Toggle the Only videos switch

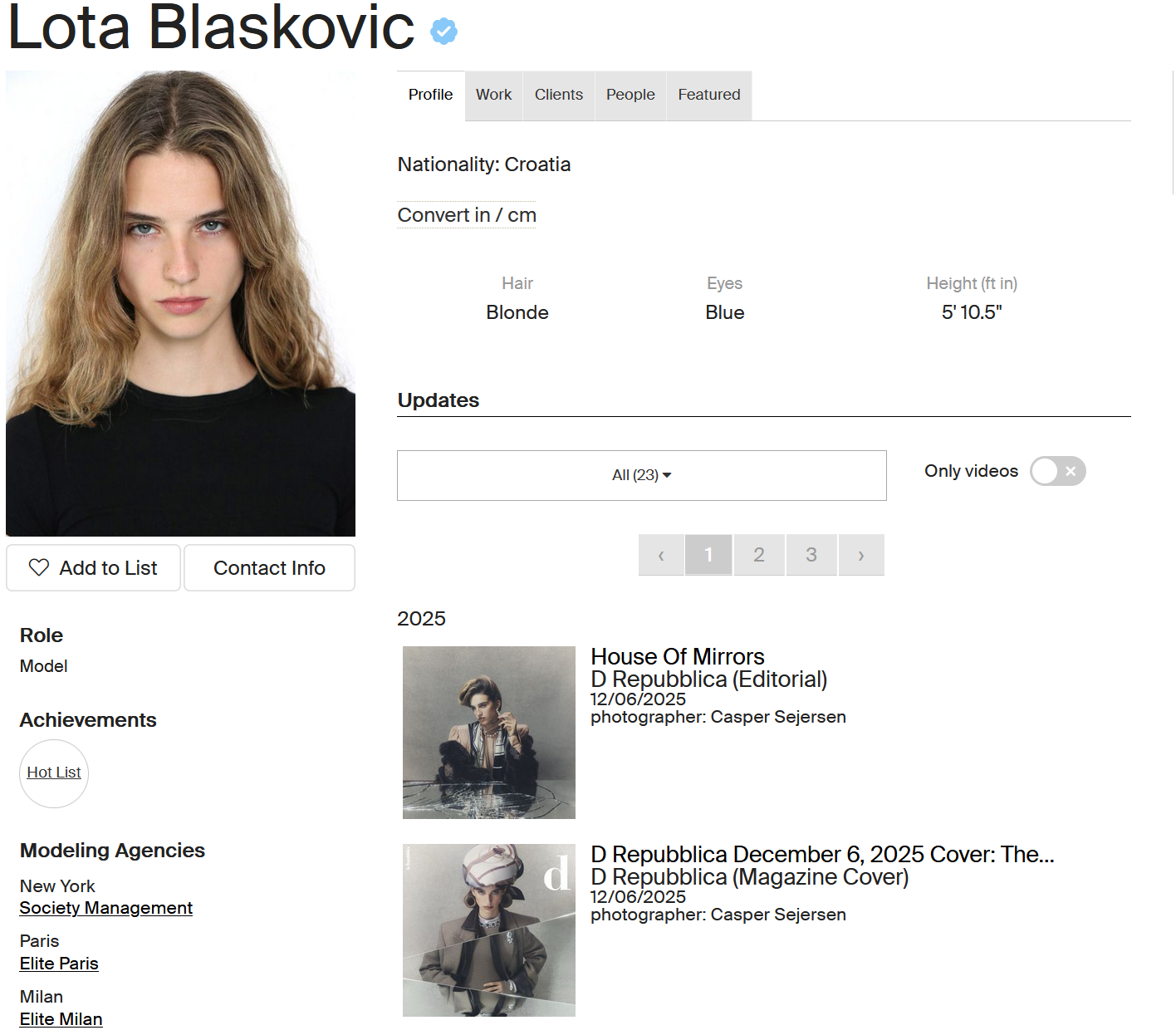(1057, 471)
